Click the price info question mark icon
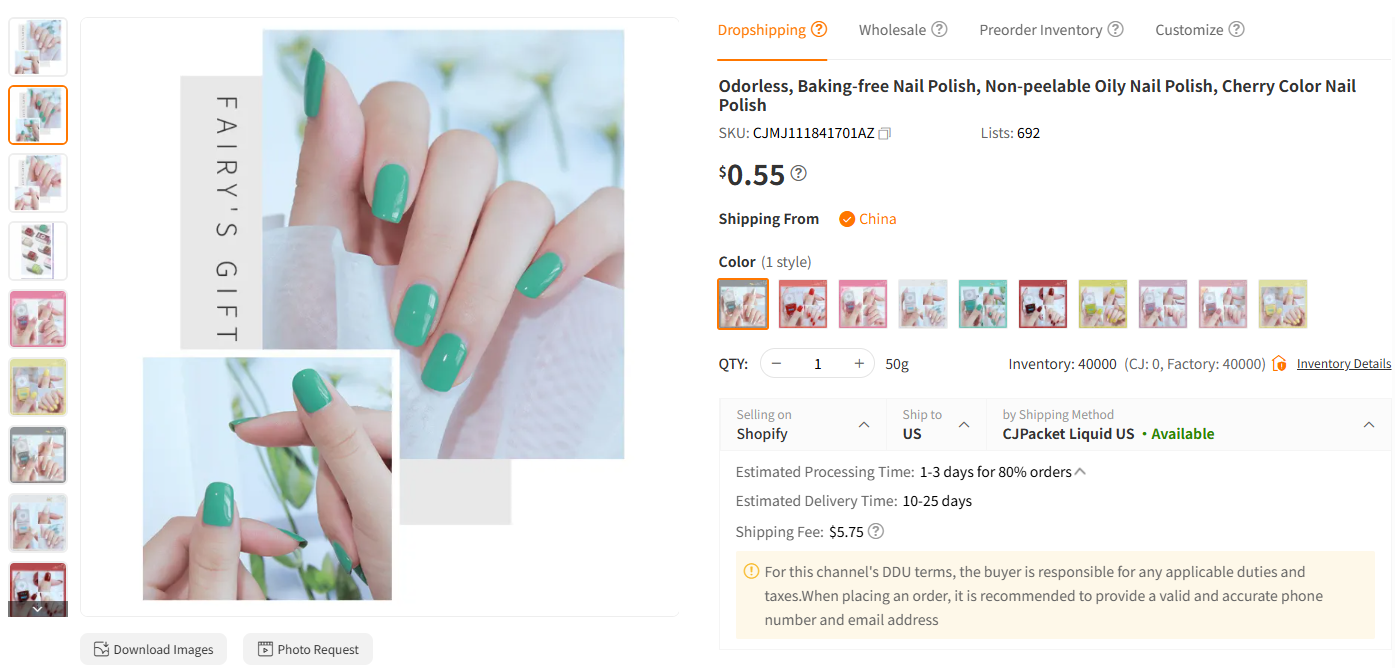 tap(798, 173)
